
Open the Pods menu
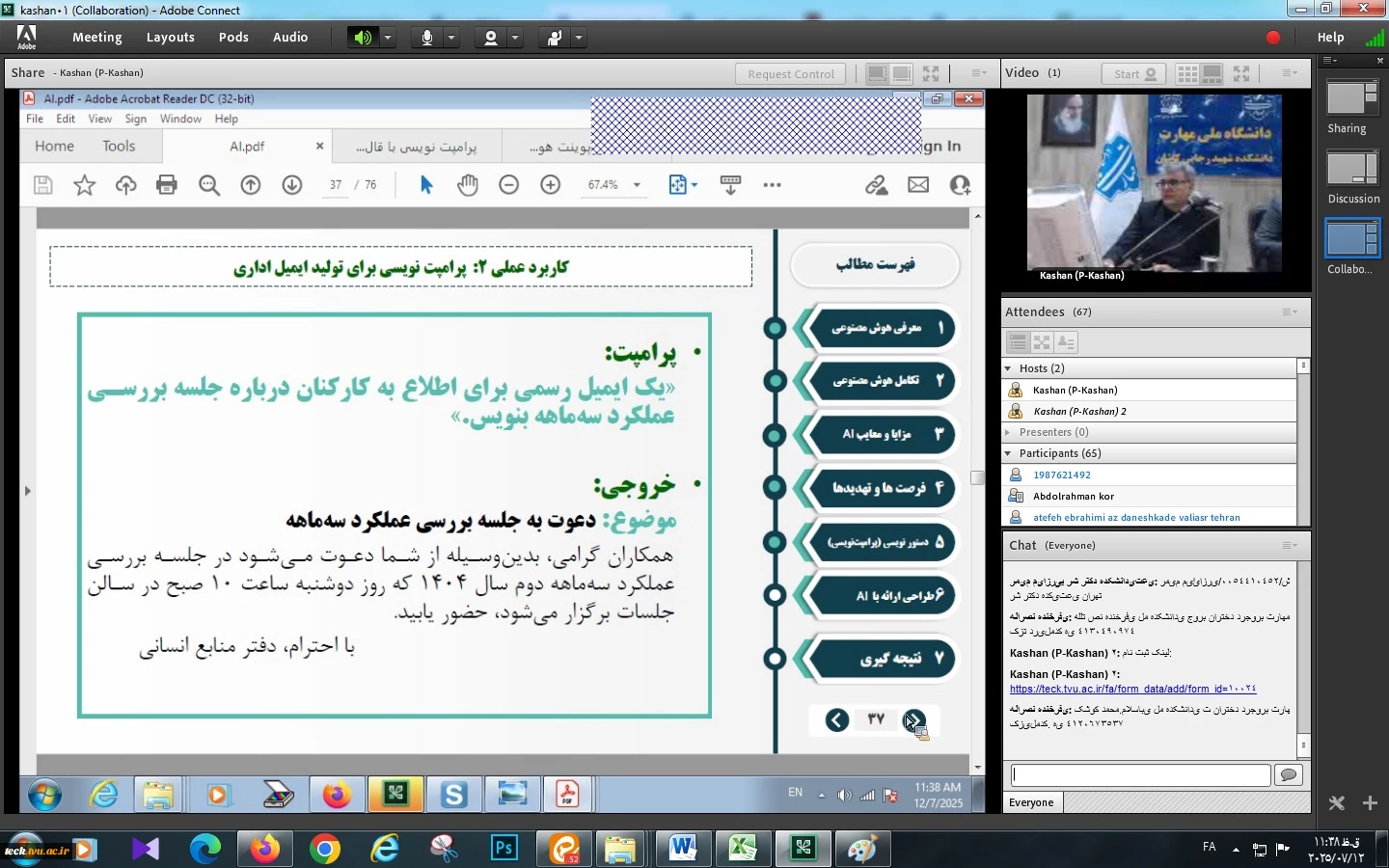tap(233, 38)
